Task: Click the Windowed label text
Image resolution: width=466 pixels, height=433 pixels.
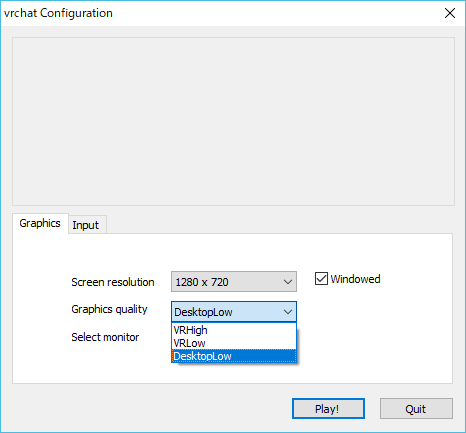Action: click(x=355, y=279)
